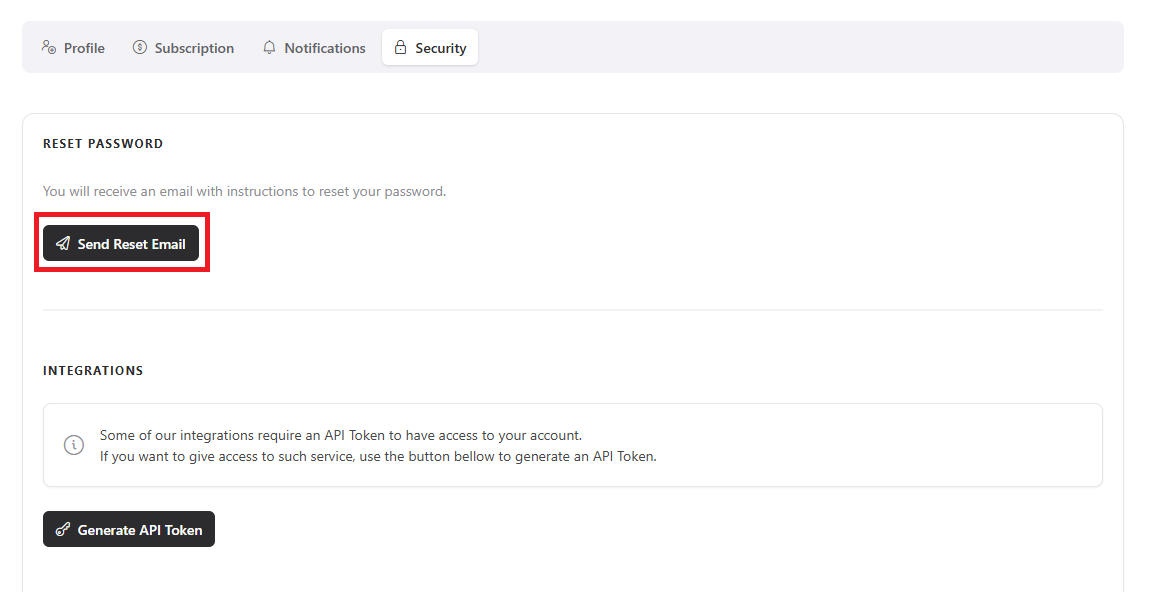
Task: Click the user icon on Profile tab
Action: pyautogui.click(x=48, y=47)
